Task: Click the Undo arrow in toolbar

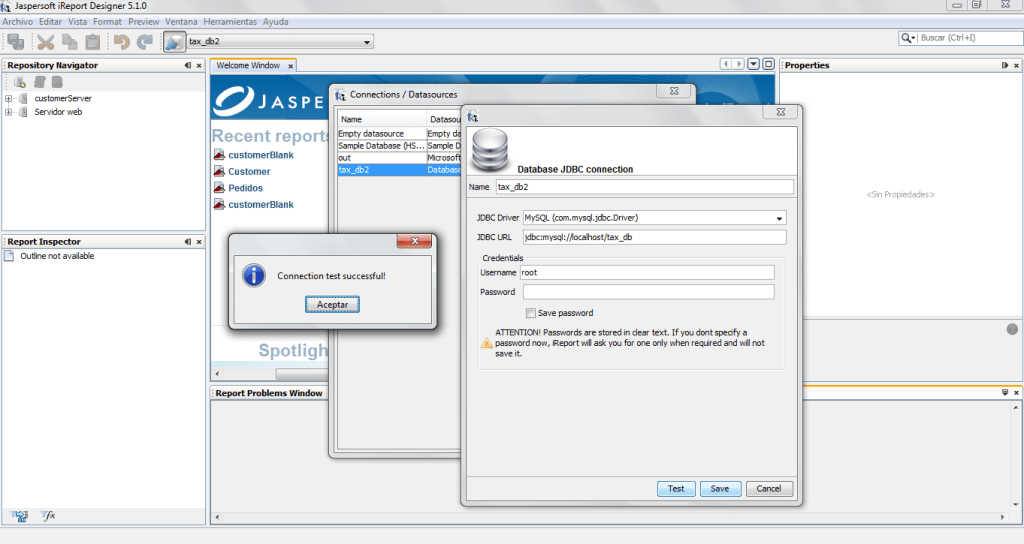Action: pyautogui.click(x=121, y=41)
